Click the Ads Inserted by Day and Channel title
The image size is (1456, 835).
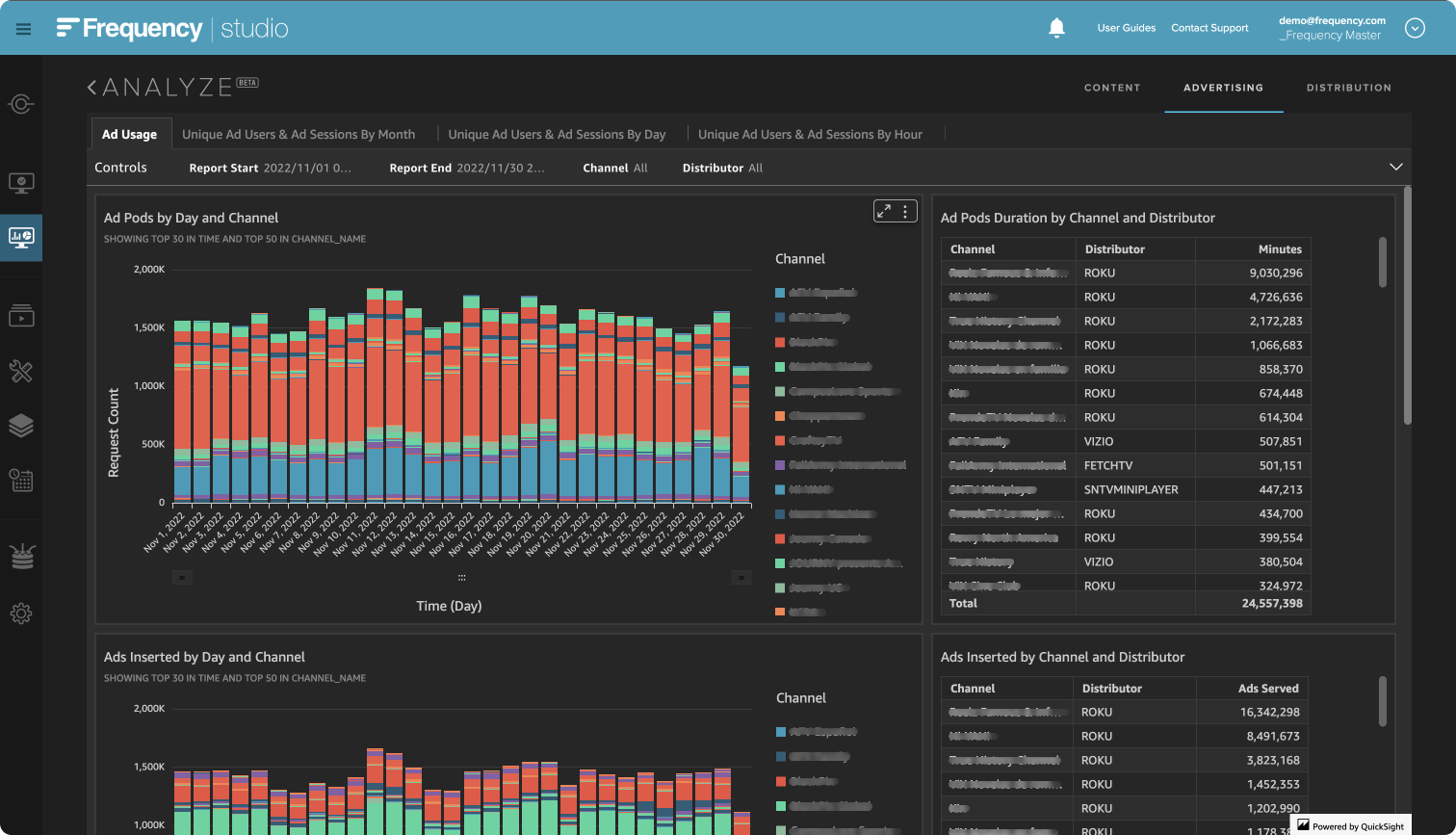click(204, 657)
